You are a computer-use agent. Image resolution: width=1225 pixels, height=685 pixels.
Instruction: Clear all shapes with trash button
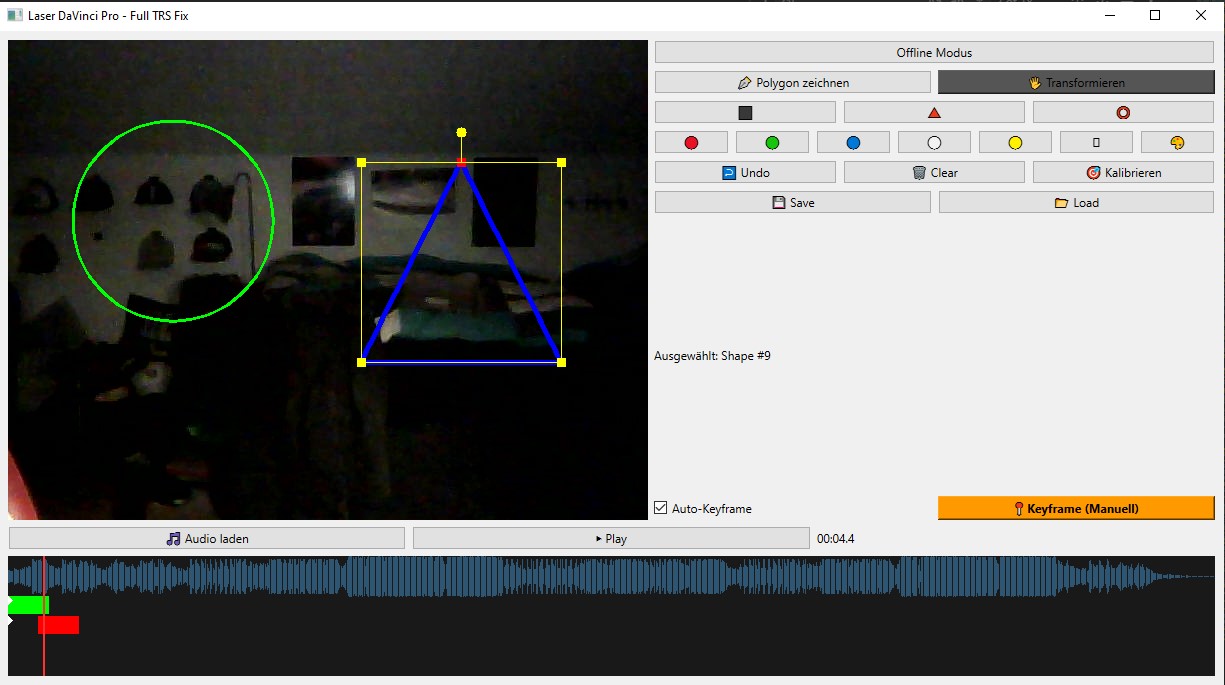tap(934, 173)
